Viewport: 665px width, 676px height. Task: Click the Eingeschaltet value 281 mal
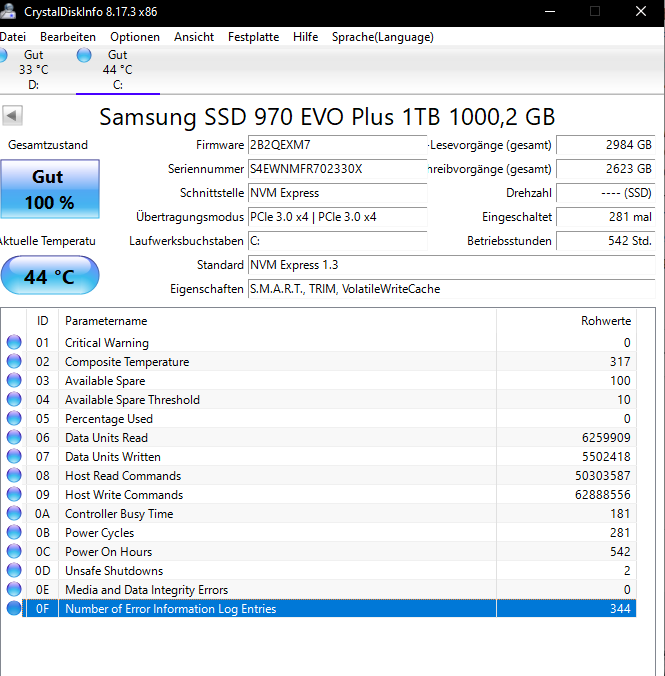[605, 217]
